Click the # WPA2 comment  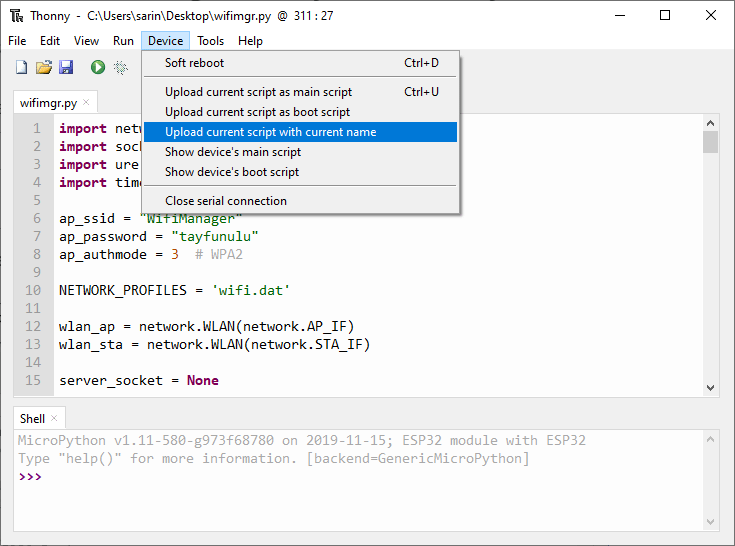(219, 254)
